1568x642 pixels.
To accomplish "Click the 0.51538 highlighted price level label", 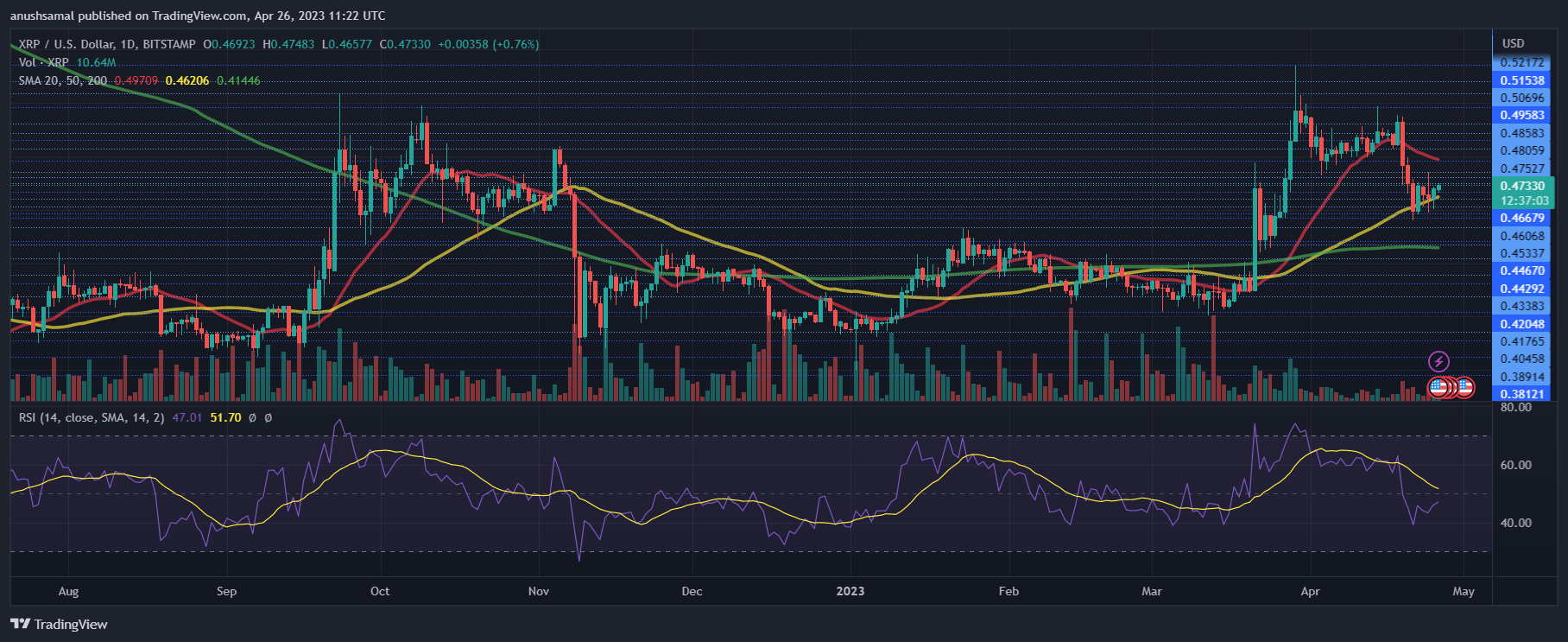I will pos(1521,80).
